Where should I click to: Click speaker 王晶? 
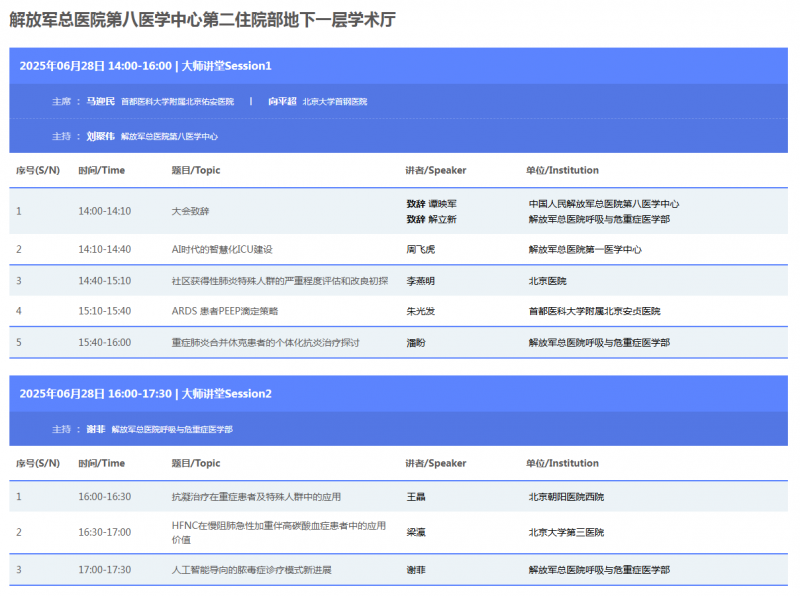click(416, 497)
